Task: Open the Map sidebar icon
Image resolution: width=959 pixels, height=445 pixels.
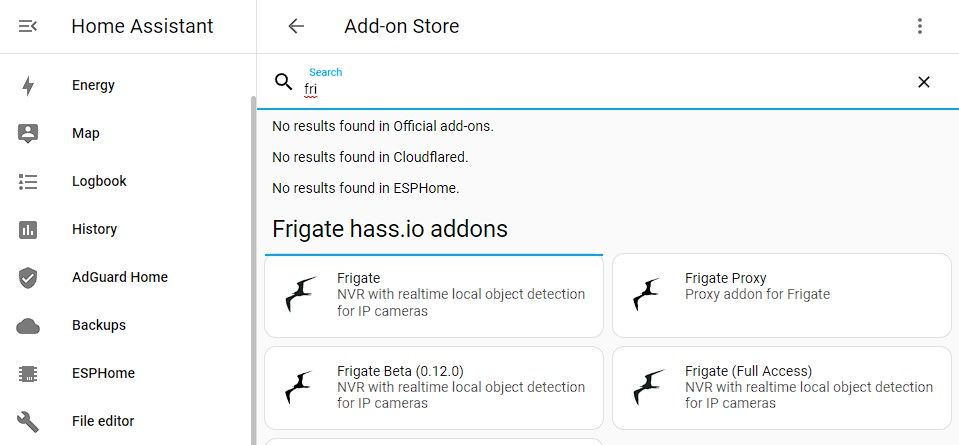Action: coord(28,133)
